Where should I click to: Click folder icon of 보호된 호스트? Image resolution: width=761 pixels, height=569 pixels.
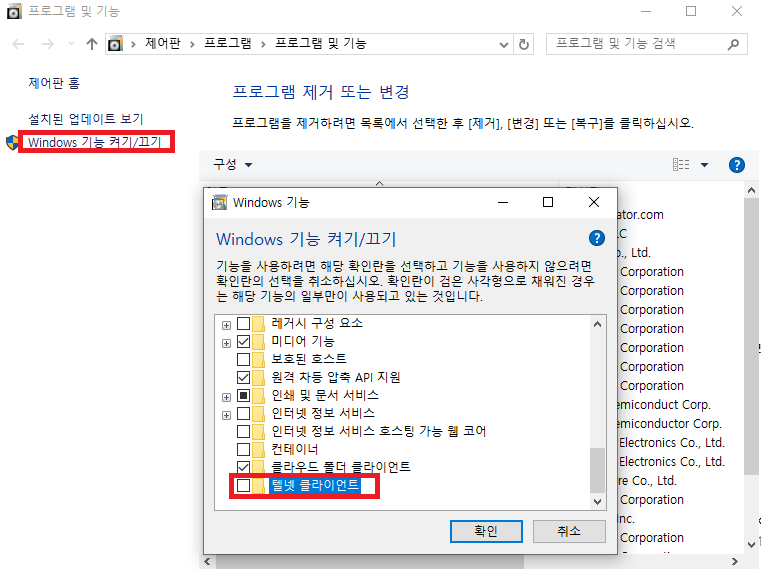click(259, 359)
